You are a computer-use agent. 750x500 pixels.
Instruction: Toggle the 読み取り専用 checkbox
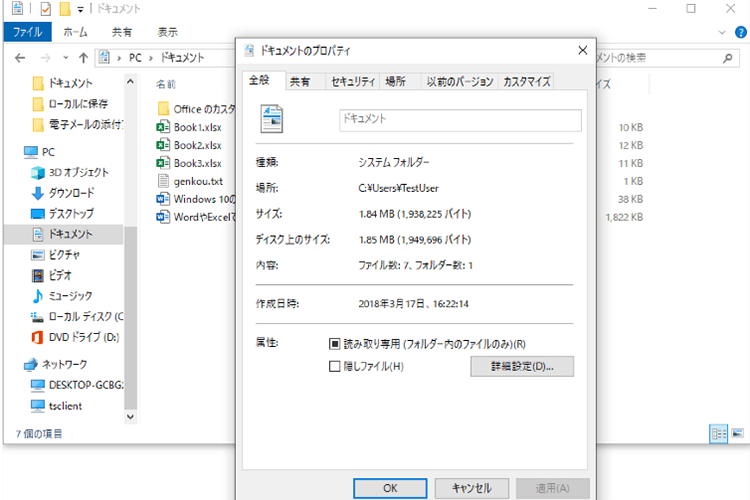334,344
